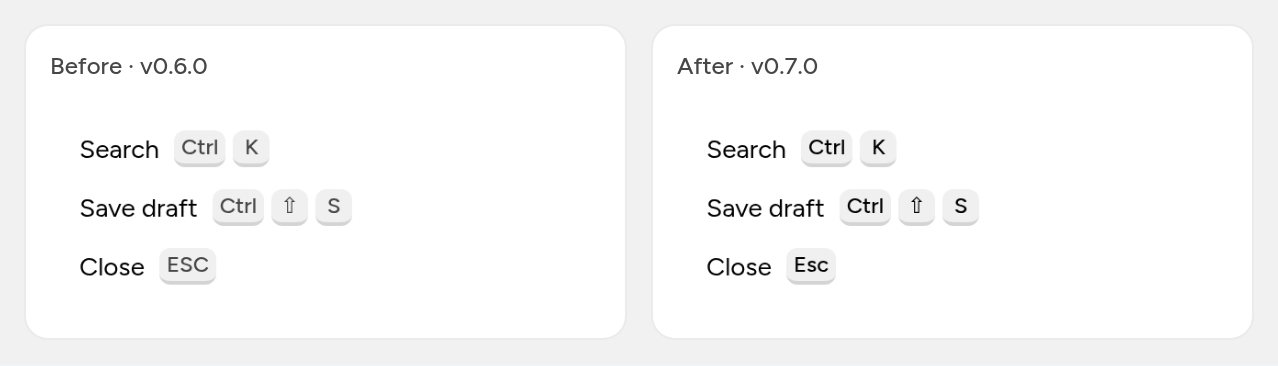Click the Esc key in the After panel
1278x366 pixels.
pyautogui.click(x=811, y=266)
